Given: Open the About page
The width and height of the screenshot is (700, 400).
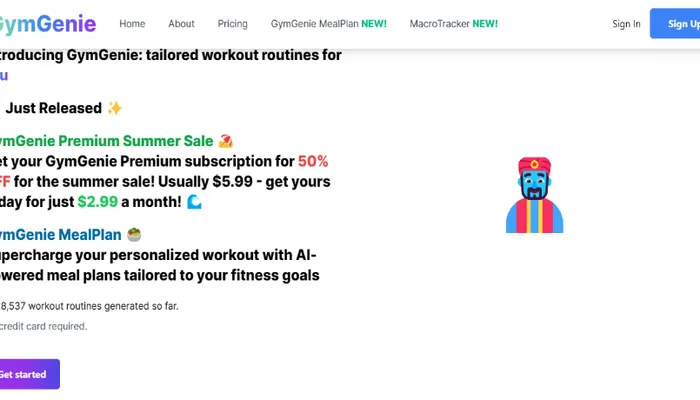Looking at the screenshot, I should (181, 23).
